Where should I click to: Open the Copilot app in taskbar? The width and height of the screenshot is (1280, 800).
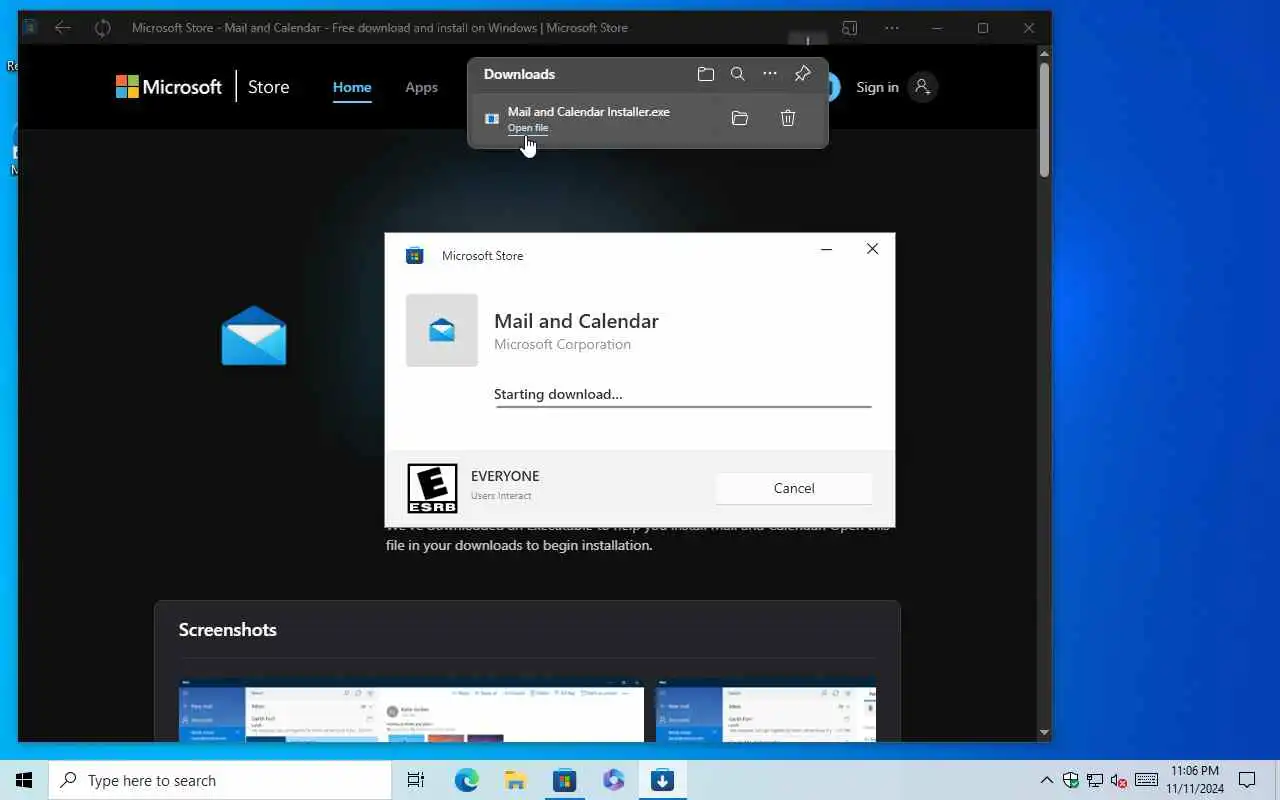pyautogui.click(x=614, y=780)
